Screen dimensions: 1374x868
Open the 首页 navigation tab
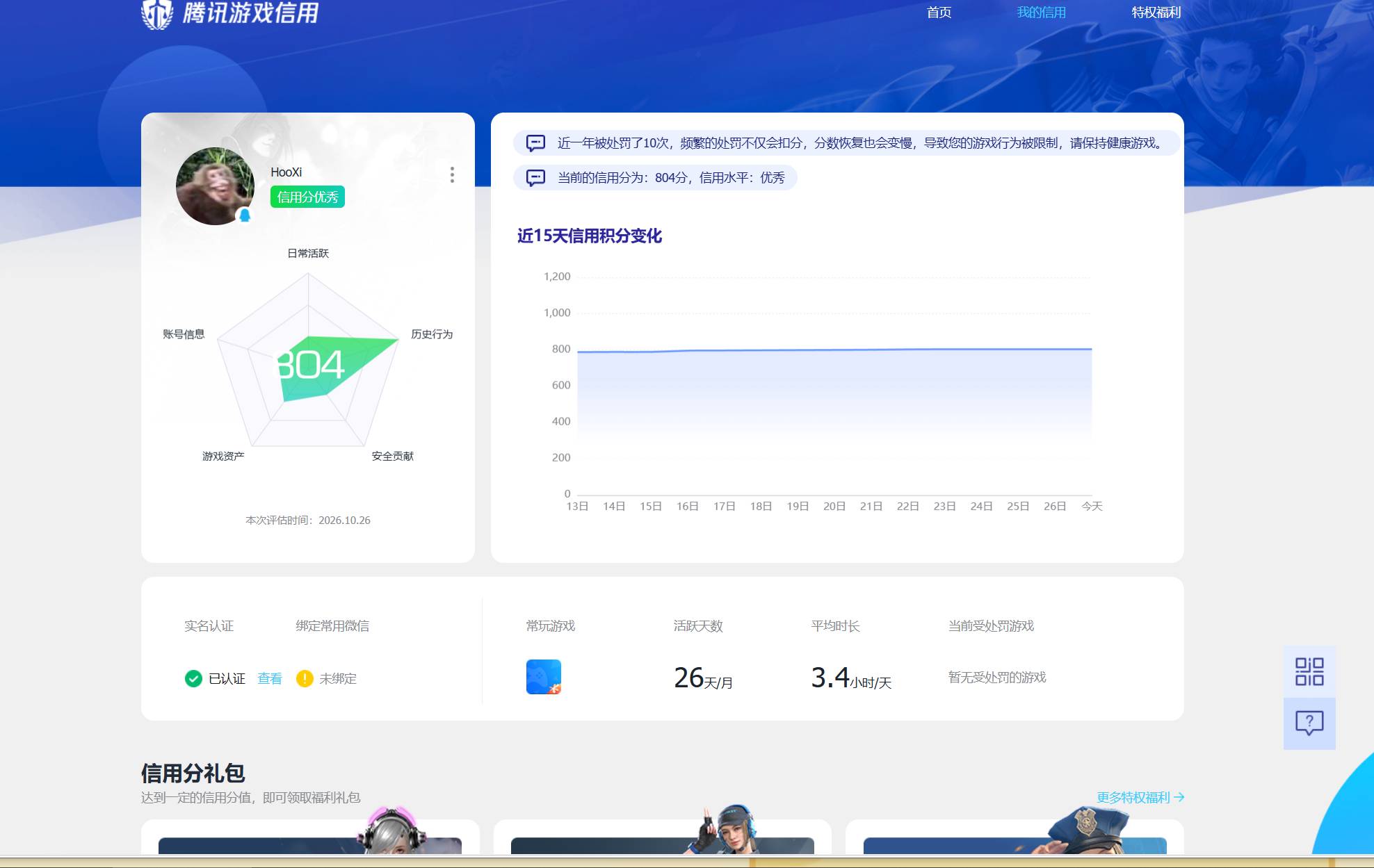click(939, 13)
